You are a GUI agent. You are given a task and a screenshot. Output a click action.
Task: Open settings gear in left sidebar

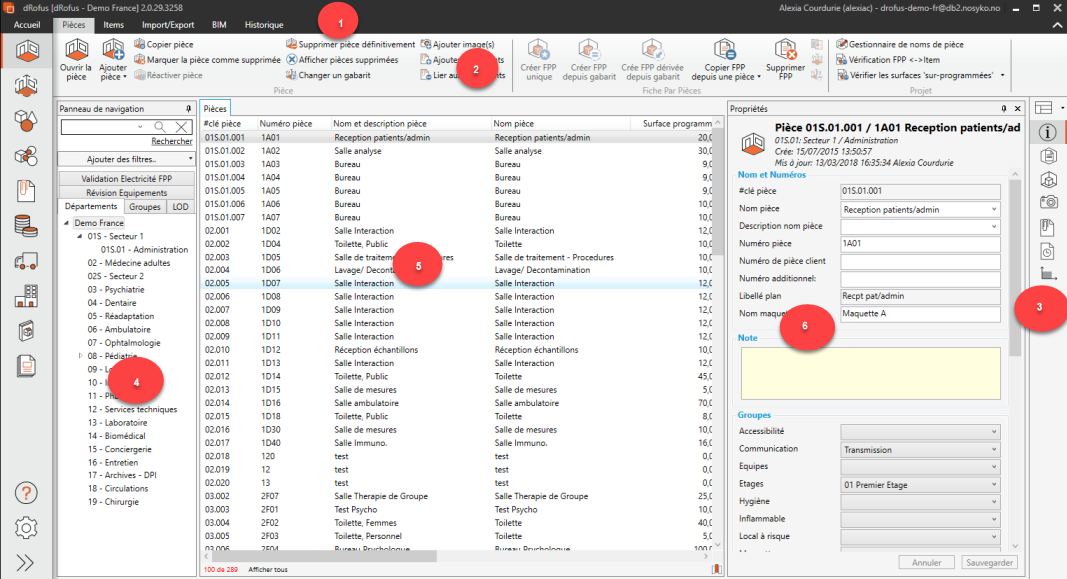coord(27,527)
